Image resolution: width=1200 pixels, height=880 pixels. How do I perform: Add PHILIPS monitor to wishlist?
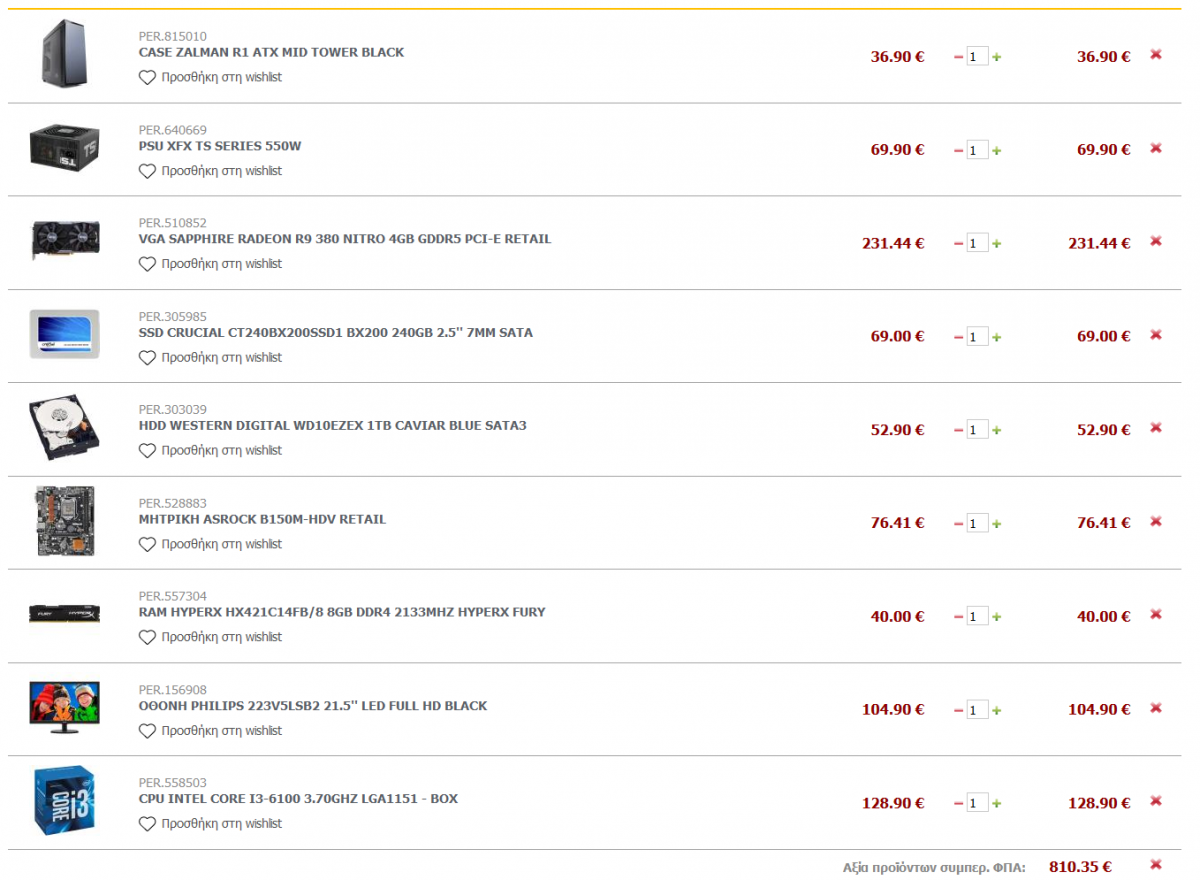click(210, 731)
